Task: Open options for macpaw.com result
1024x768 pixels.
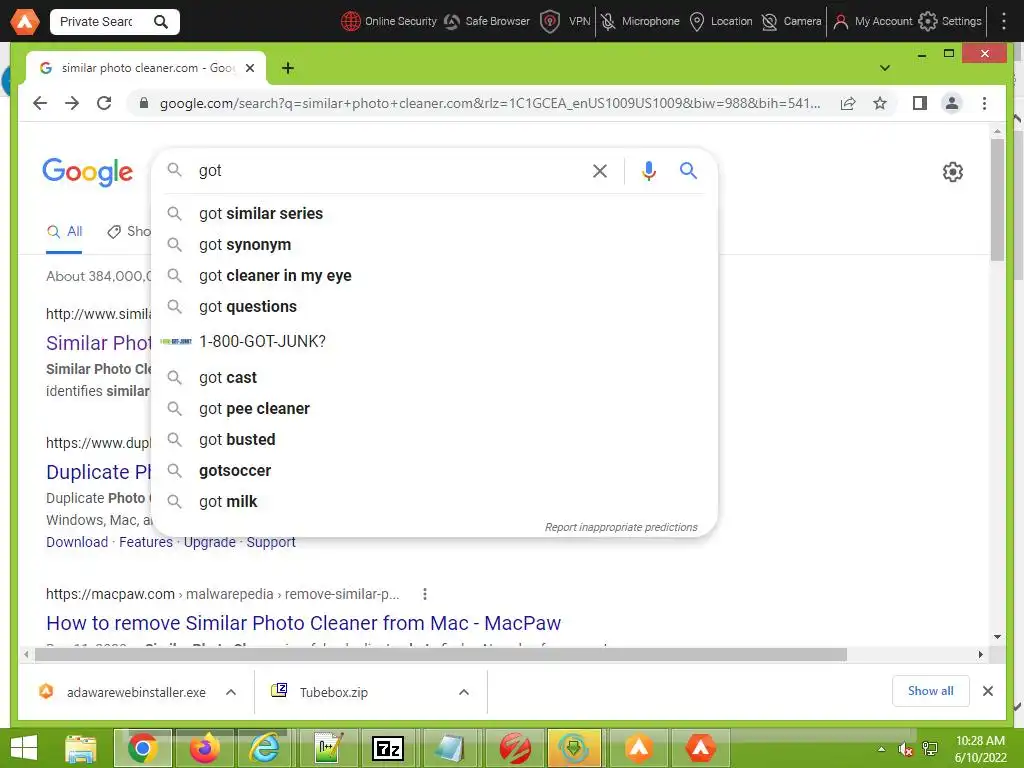Action: [x=424, y=594]
